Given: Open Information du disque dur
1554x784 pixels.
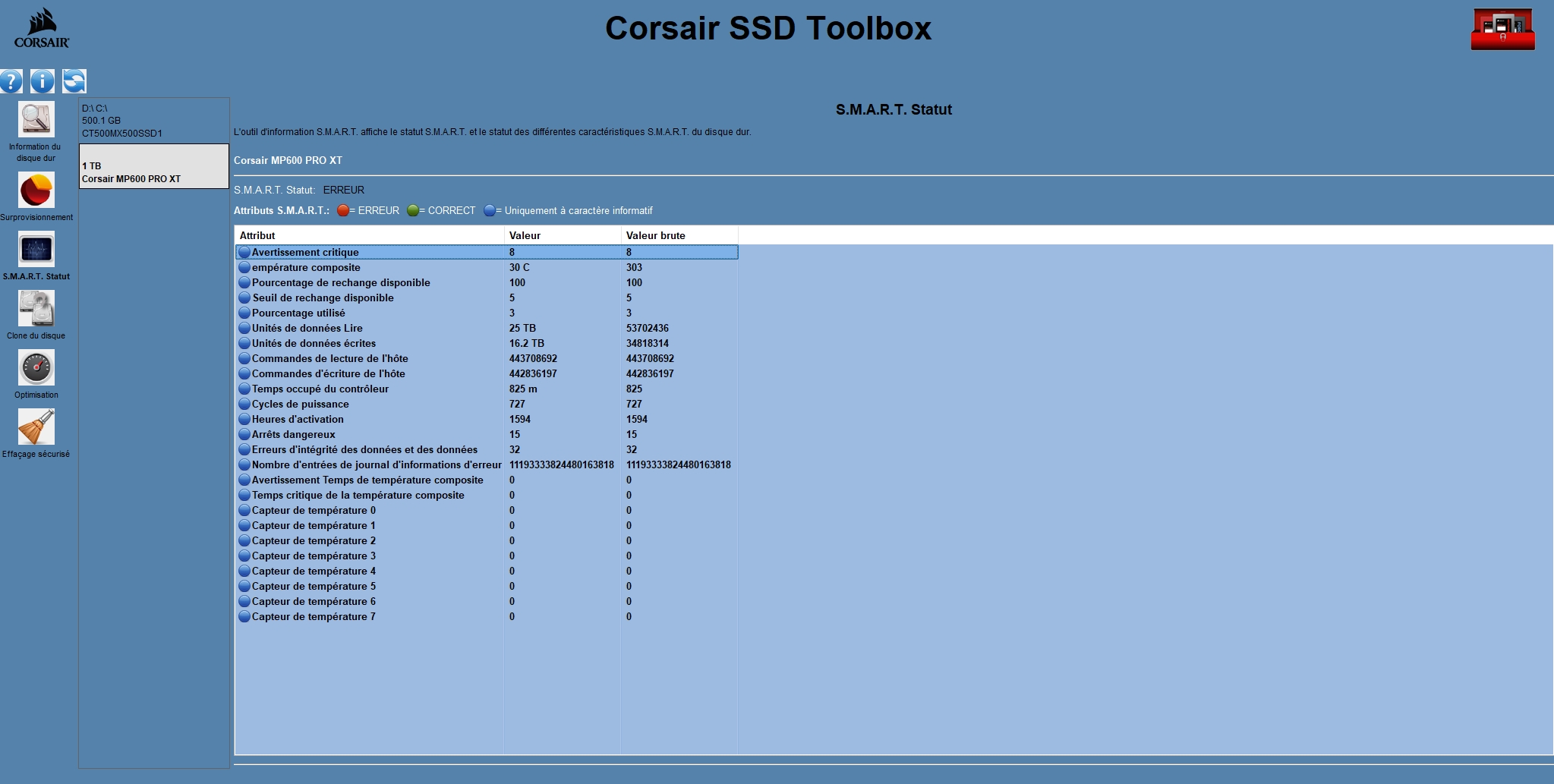Looking at the screenshot, I should click(x=36, y=121).
